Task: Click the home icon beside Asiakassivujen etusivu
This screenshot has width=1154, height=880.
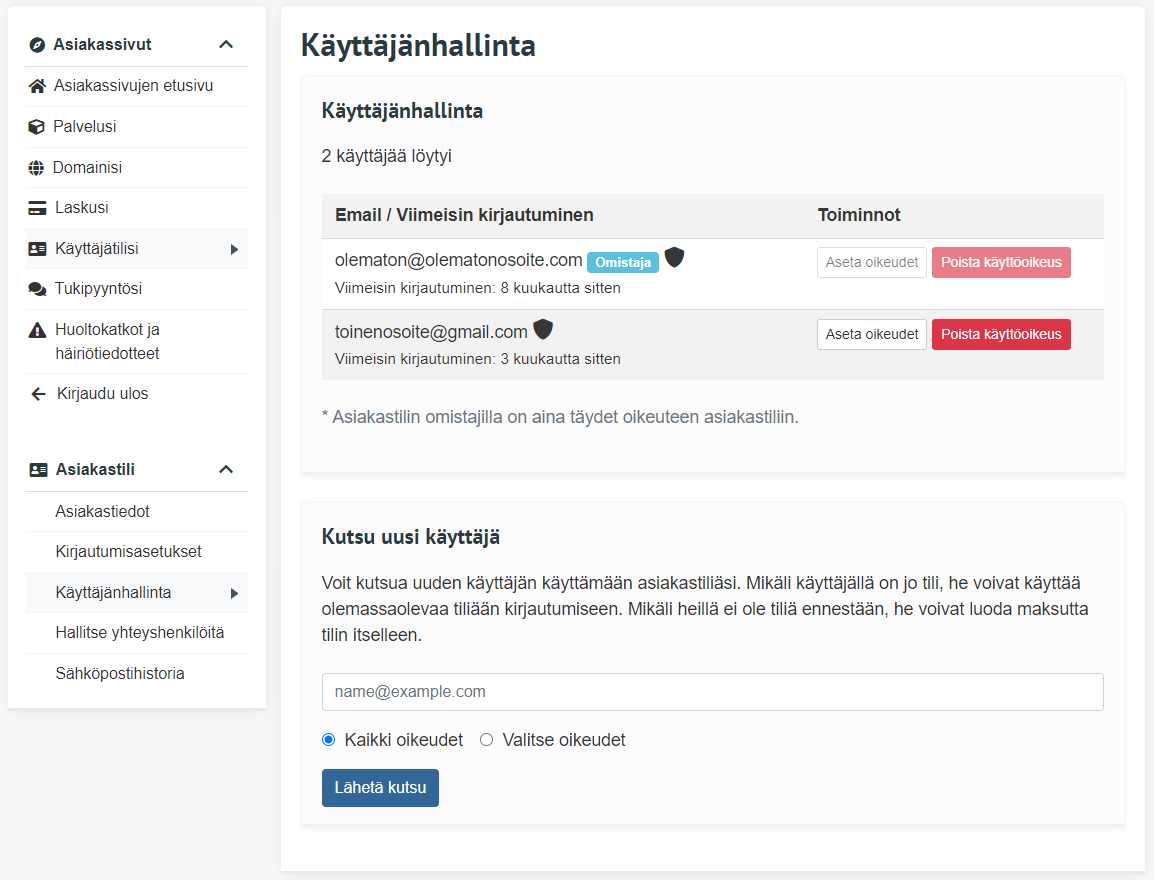Action: tap(37, 86)
